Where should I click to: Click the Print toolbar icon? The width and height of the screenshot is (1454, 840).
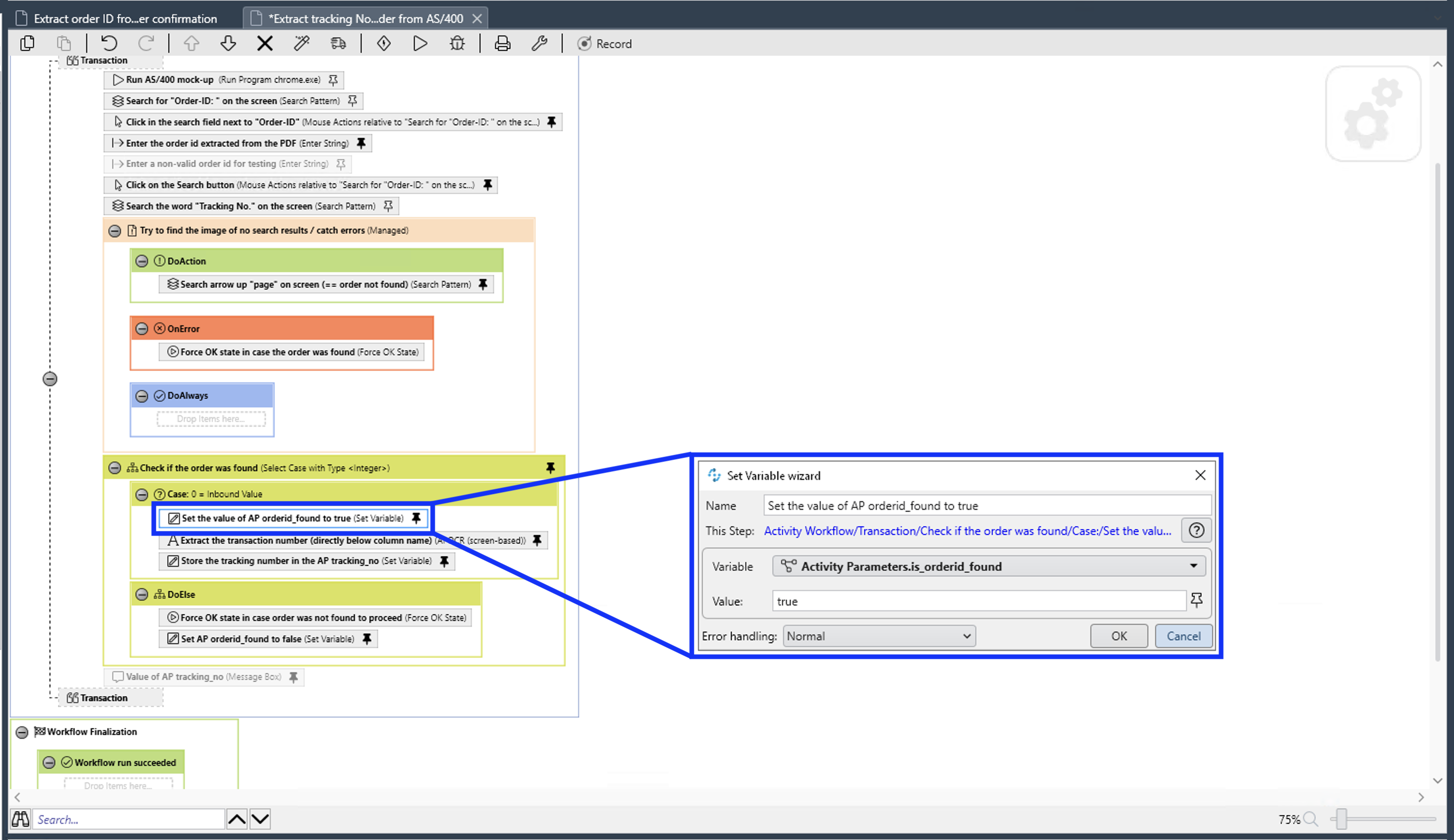click(503, 43)
